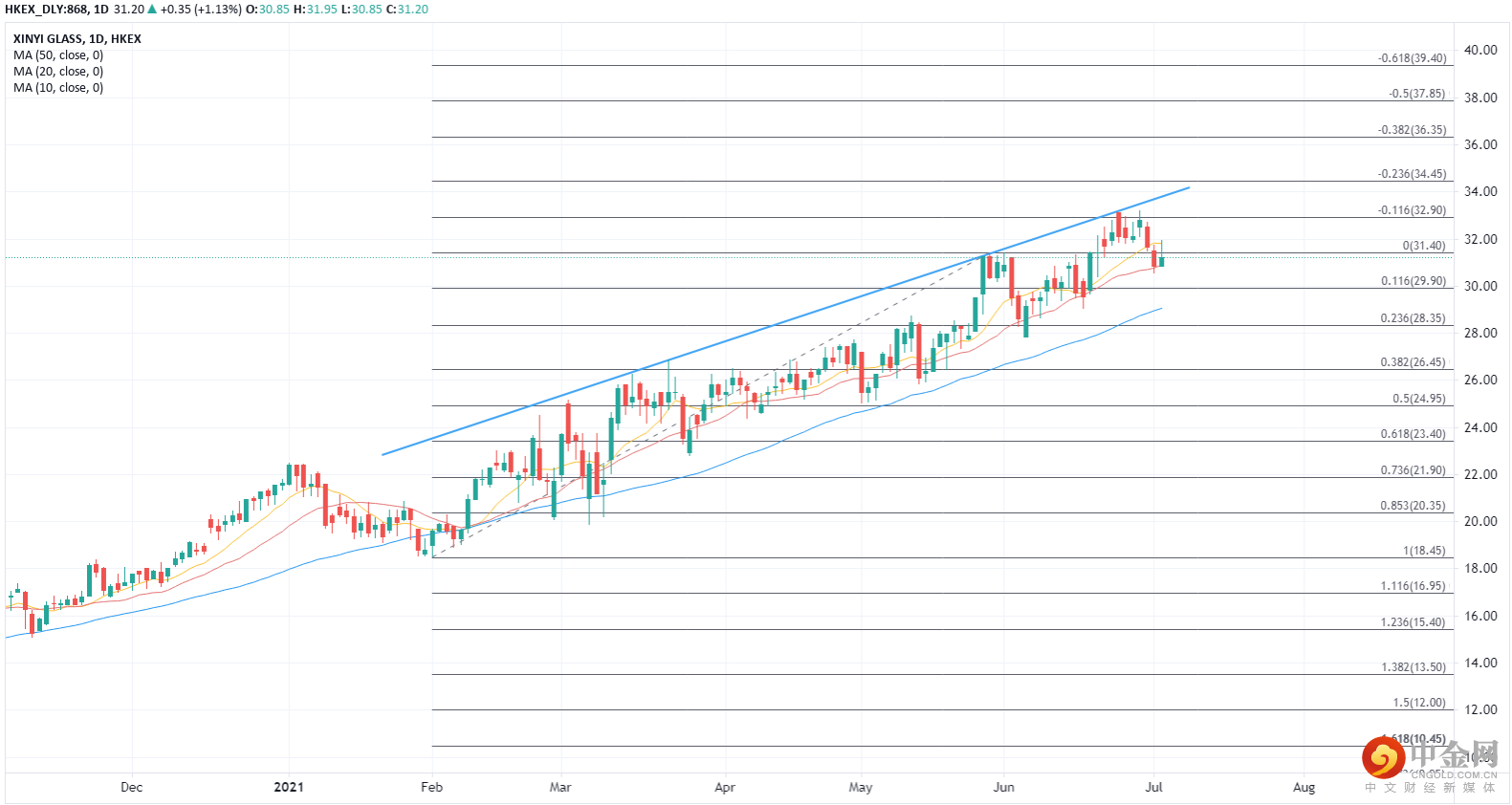Click the Apr label on time axis

(725, 788)
